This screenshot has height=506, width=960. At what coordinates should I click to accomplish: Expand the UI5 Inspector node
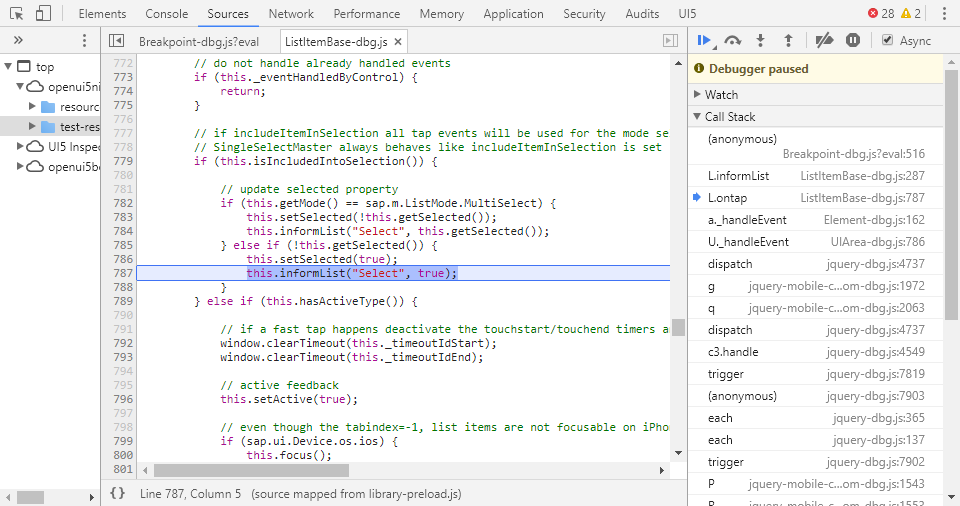20,146
